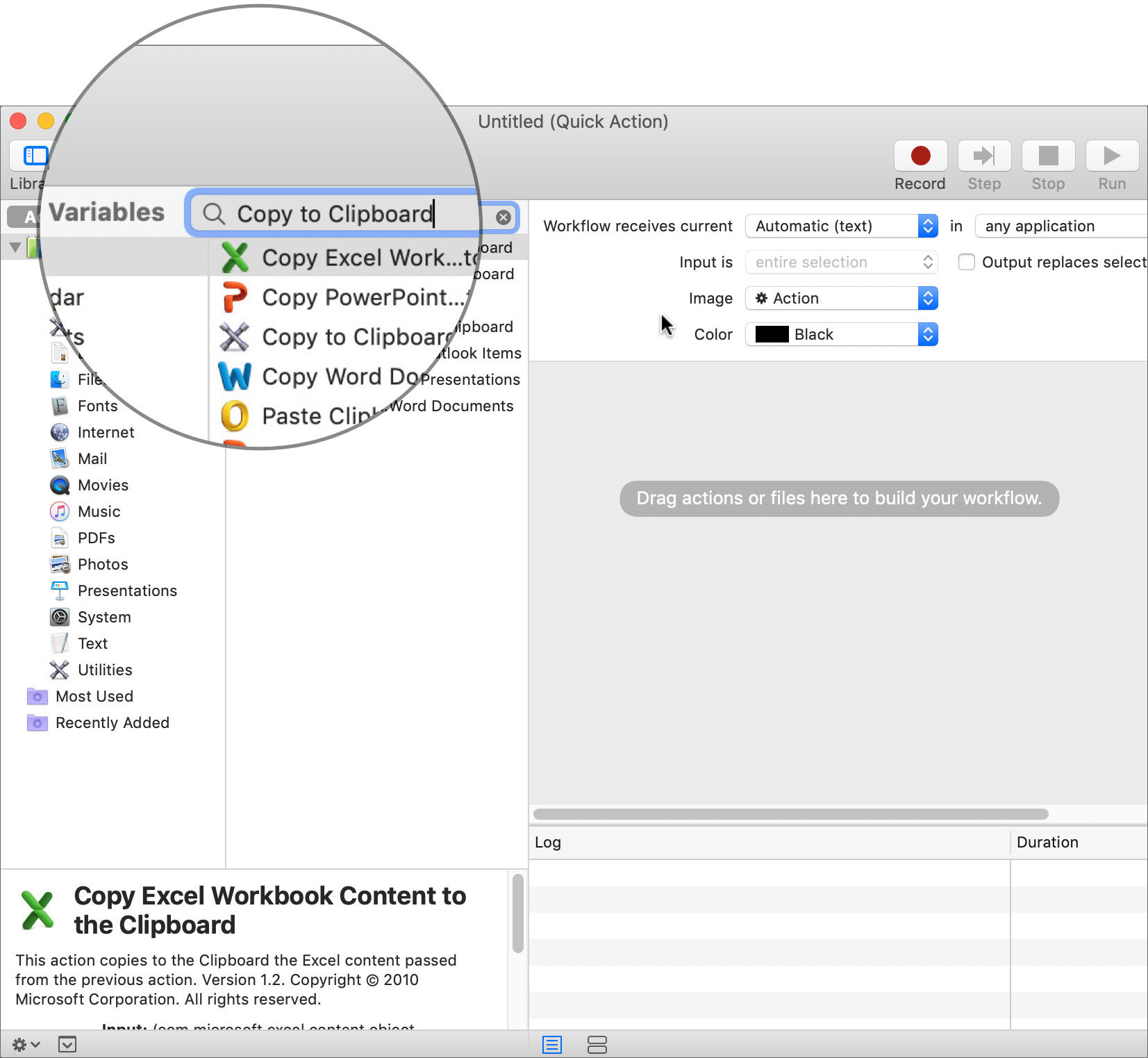Click the Music note icon in the sidebar
This screenshot has width=1148, height=1058.
pos(60,511)
